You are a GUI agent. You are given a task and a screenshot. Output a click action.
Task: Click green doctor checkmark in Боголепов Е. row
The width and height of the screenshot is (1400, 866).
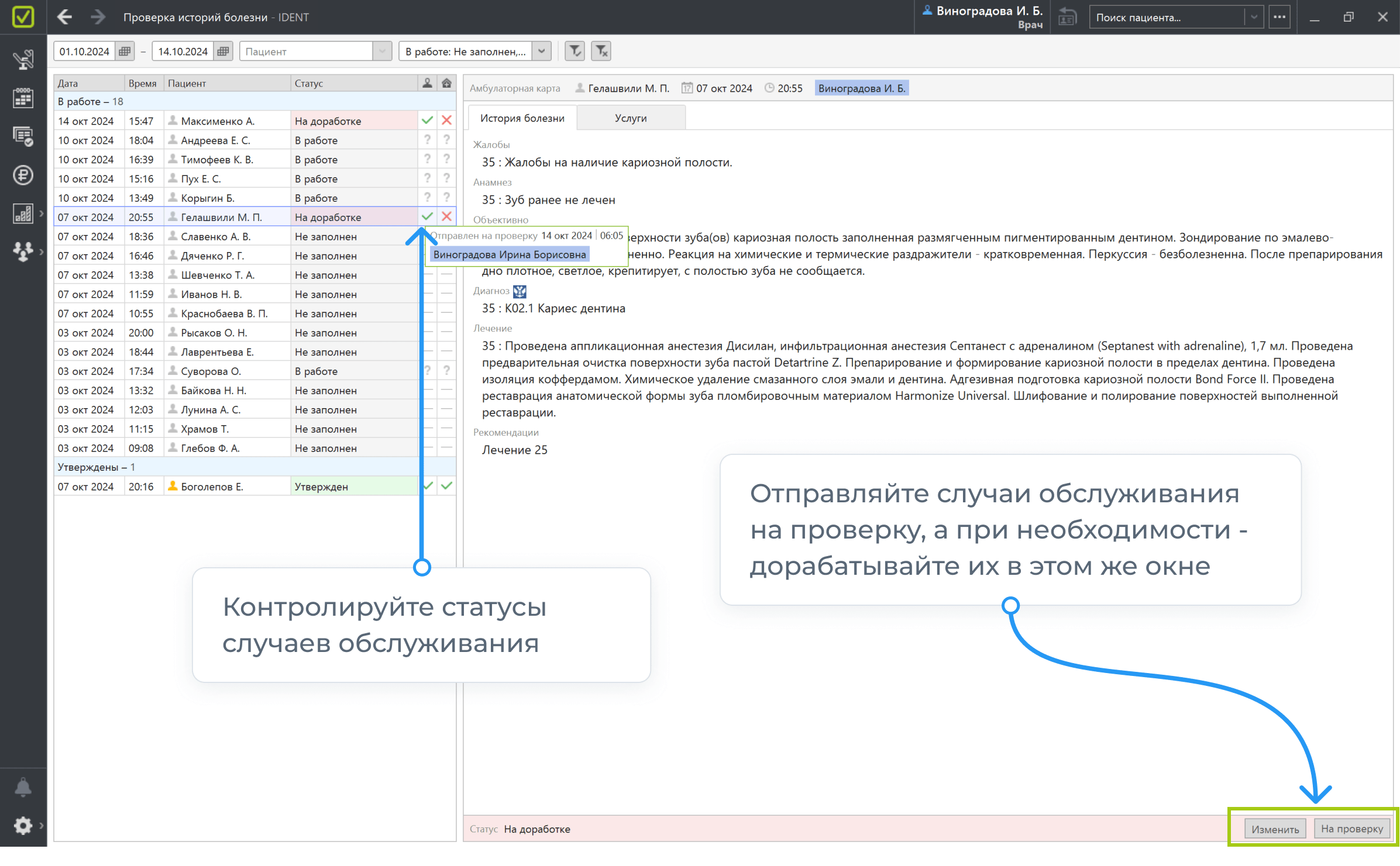click(x=427, y=486)
